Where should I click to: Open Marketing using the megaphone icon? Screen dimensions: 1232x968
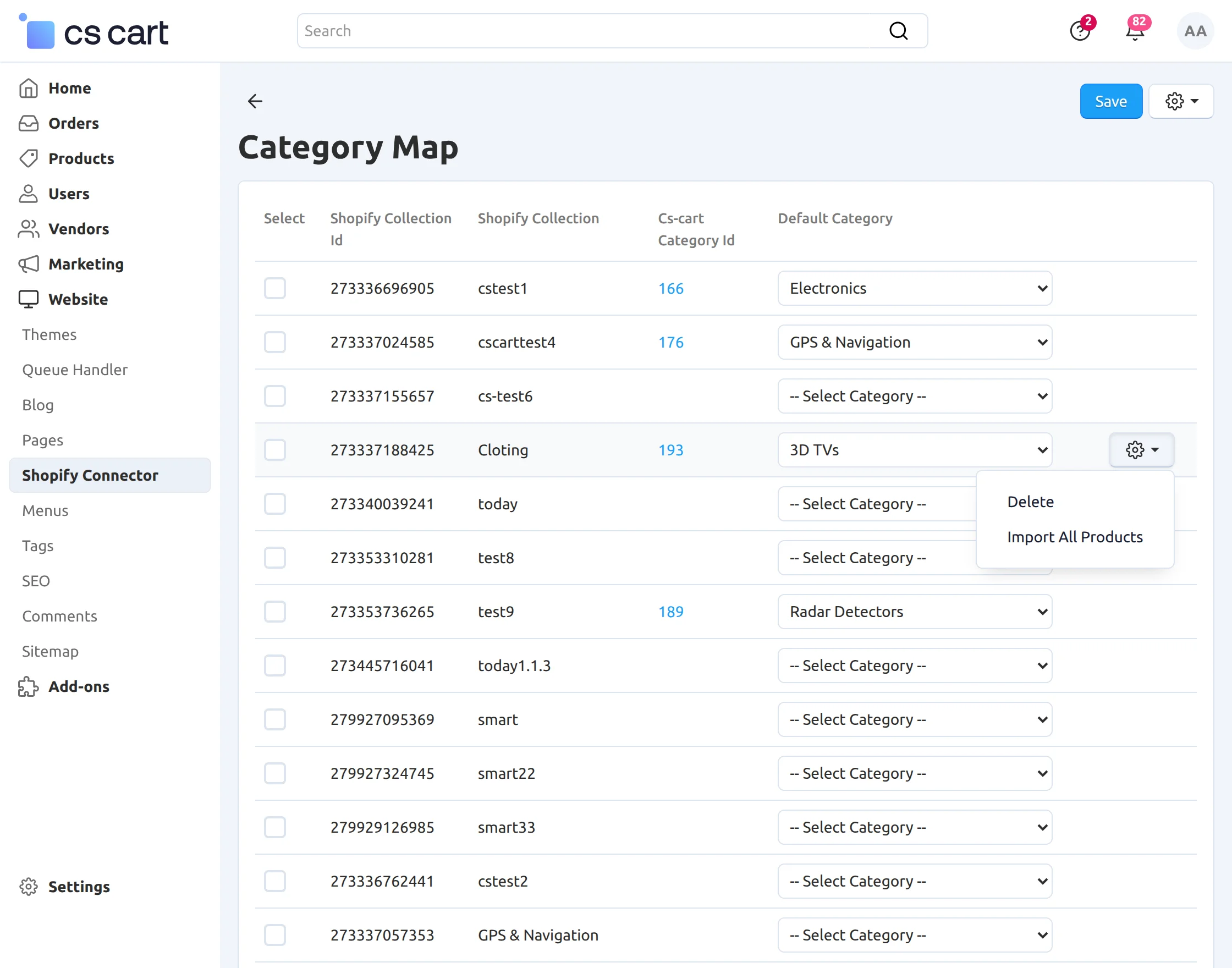click(x=29, y=264)
